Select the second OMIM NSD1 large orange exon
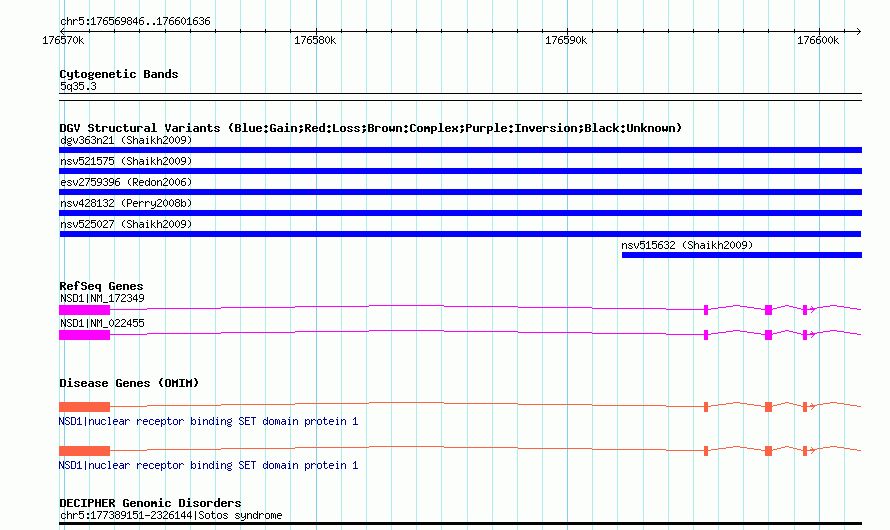 pyautogui.click(x=85, y=451)
